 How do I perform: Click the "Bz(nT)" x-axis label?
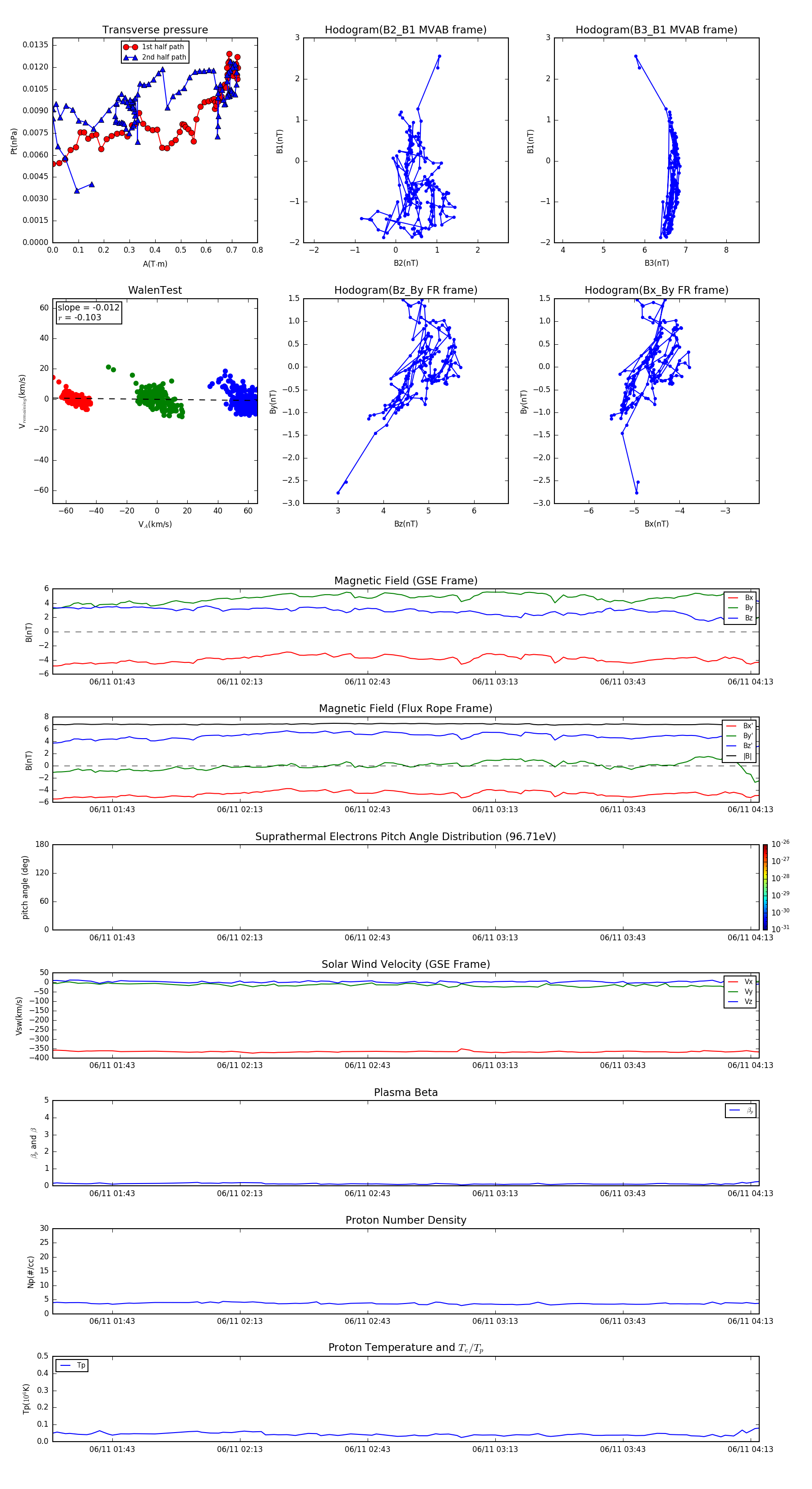coord(406,524)
